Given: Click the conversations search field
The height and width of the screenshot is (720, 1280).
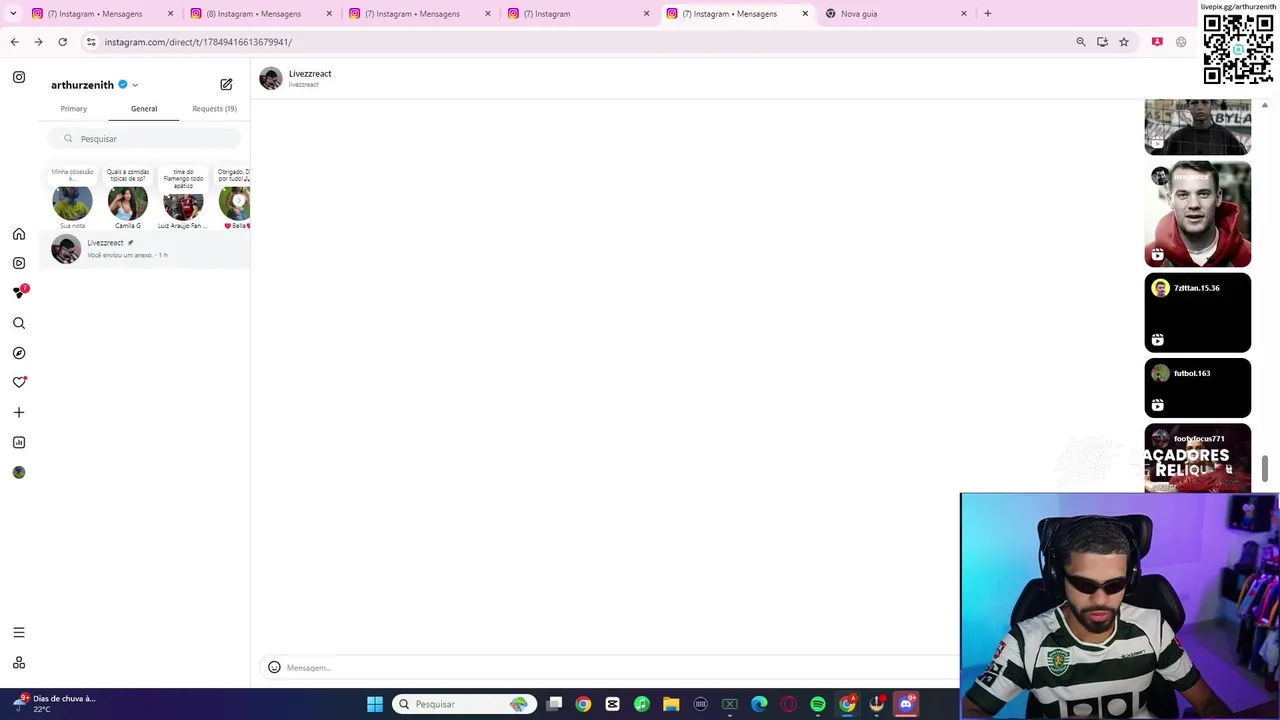Looking at the screenshot, I should (146, 138).
